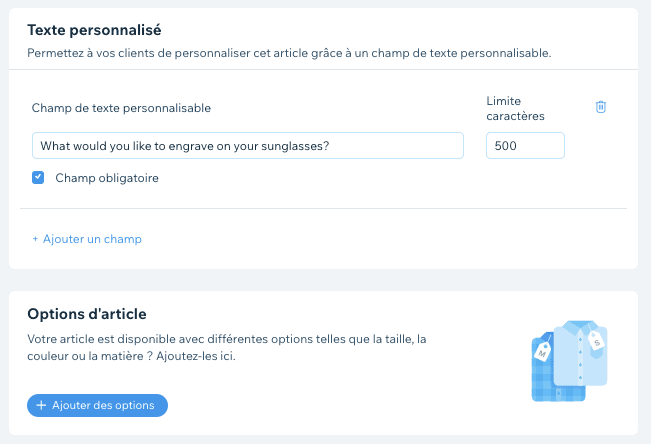
Task: Click the Champ de texte personnalisable label
Action: coord(122,108)
